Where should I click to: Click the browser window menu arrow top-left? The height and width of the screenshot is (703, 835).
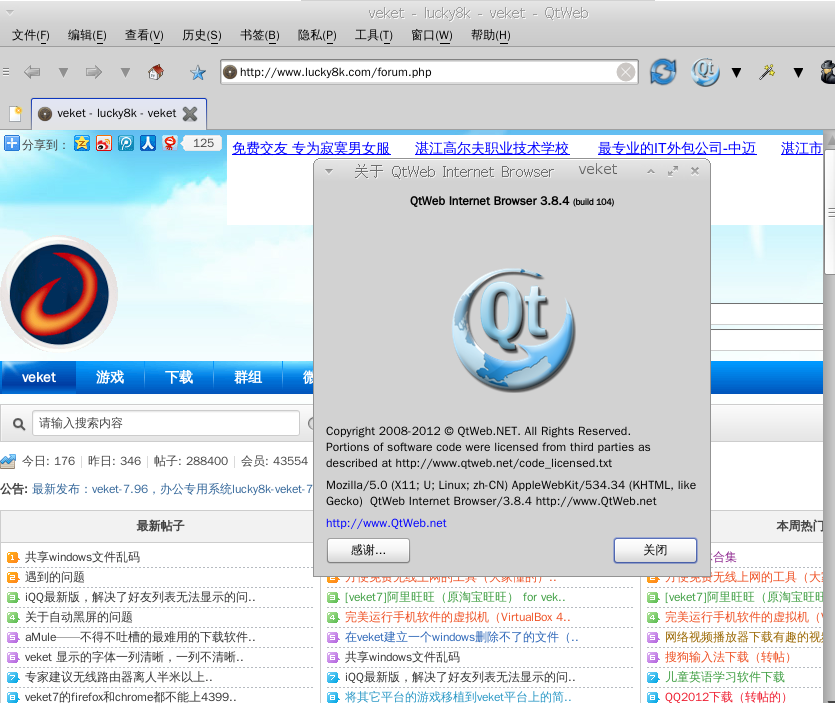tap(9, 12)
